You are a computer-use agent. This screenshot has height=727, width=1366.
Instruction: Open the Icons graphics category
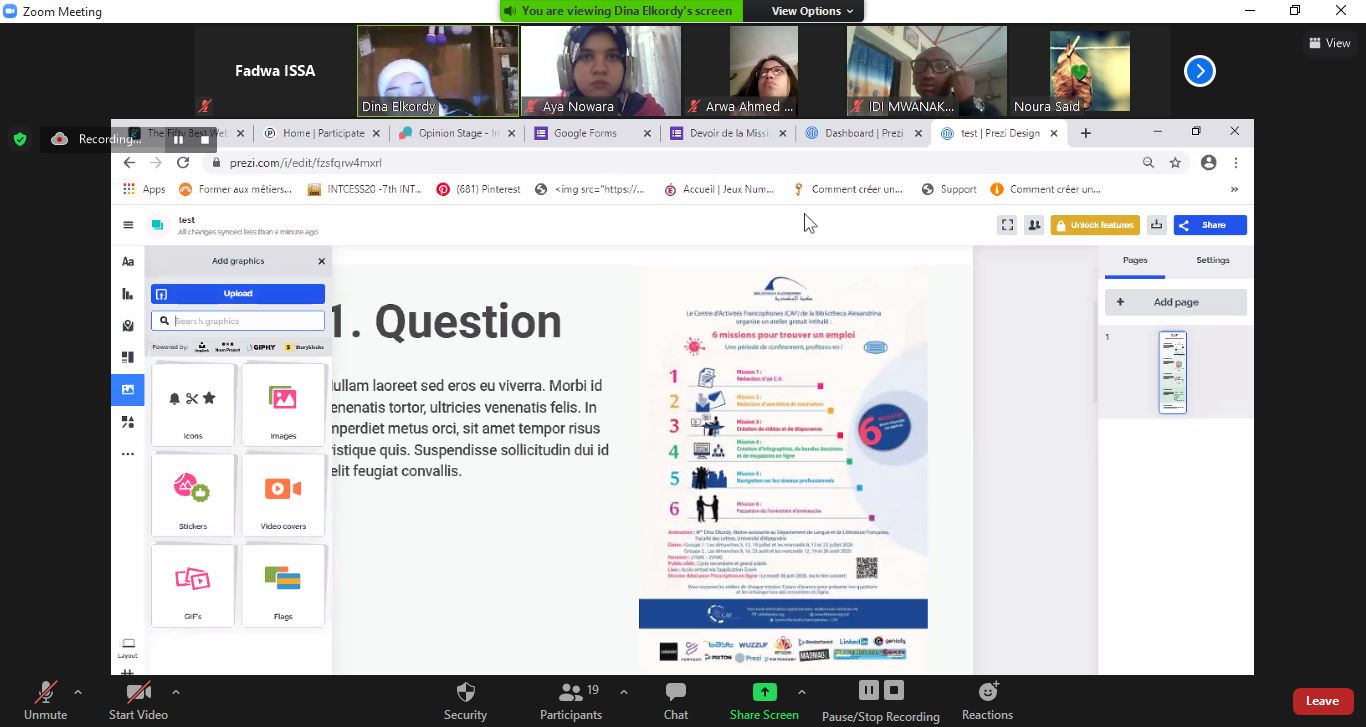click(x=193, y=404)
